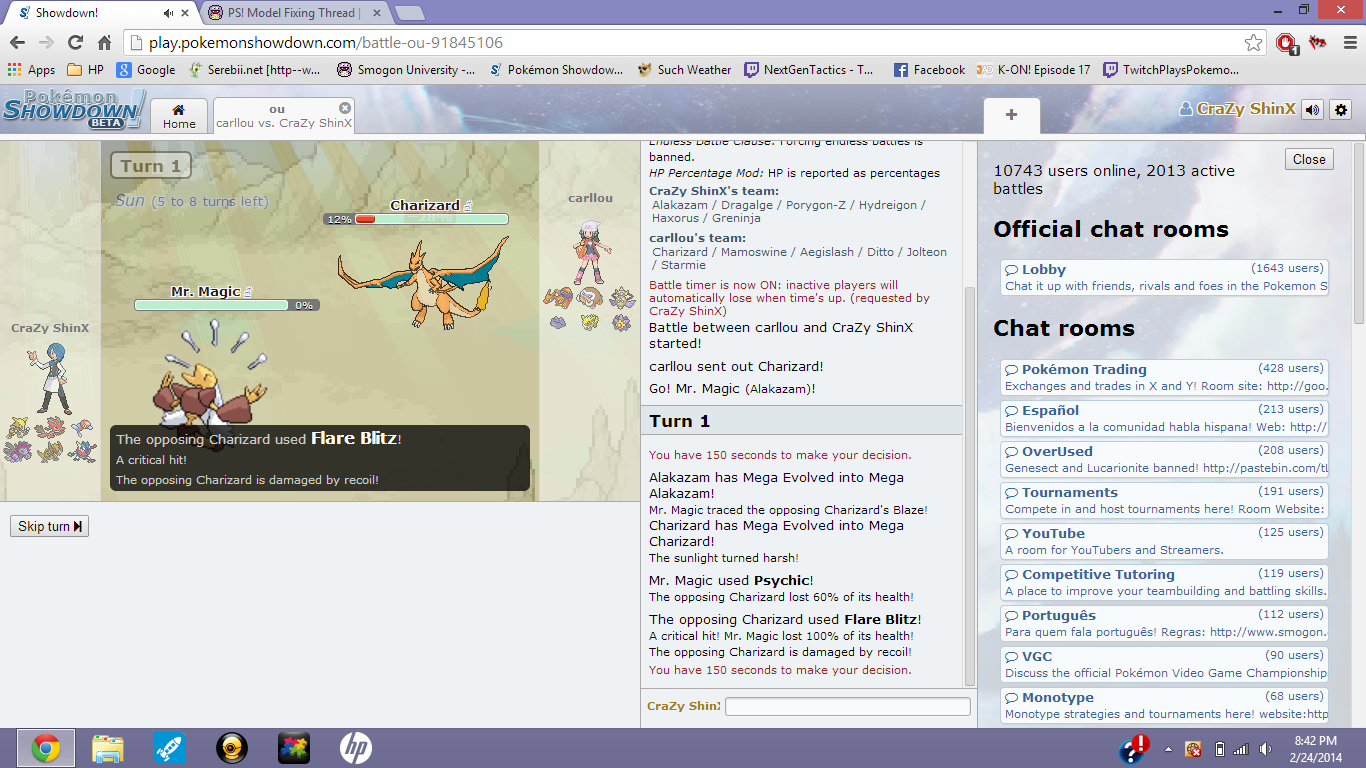The image size is (1366, 768).
Task: Join the Tournaments chat room
Action: coord(1165,500)
